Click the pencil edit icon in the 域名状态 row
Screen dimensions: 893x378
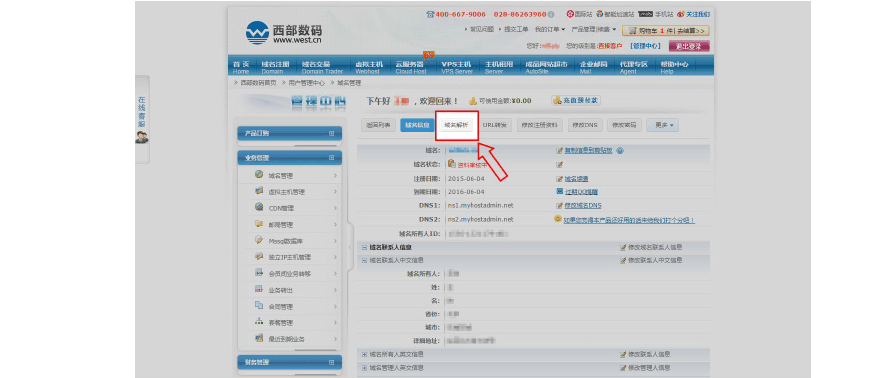(559, 165)
